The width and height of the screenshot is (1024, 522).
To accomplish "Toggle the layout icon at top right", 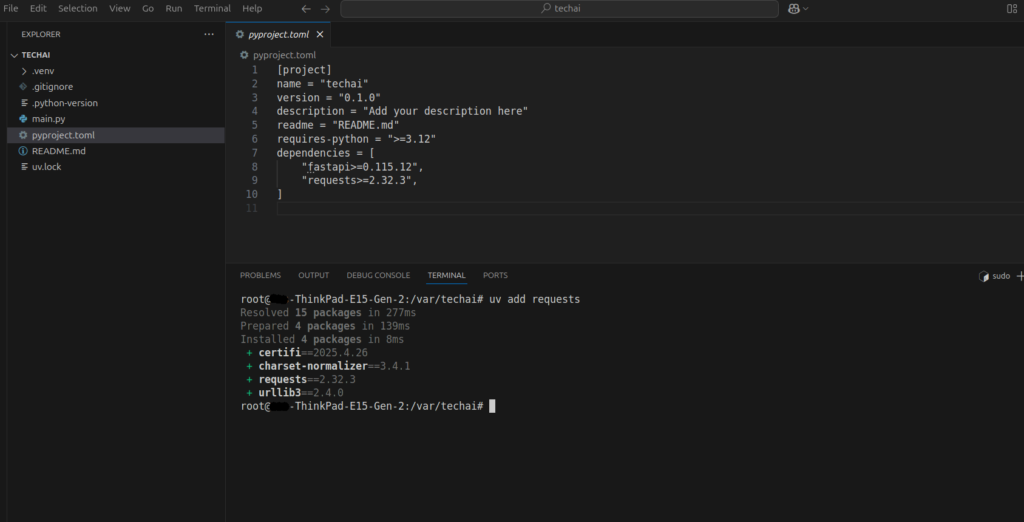I will click(x=1012, y=8).
